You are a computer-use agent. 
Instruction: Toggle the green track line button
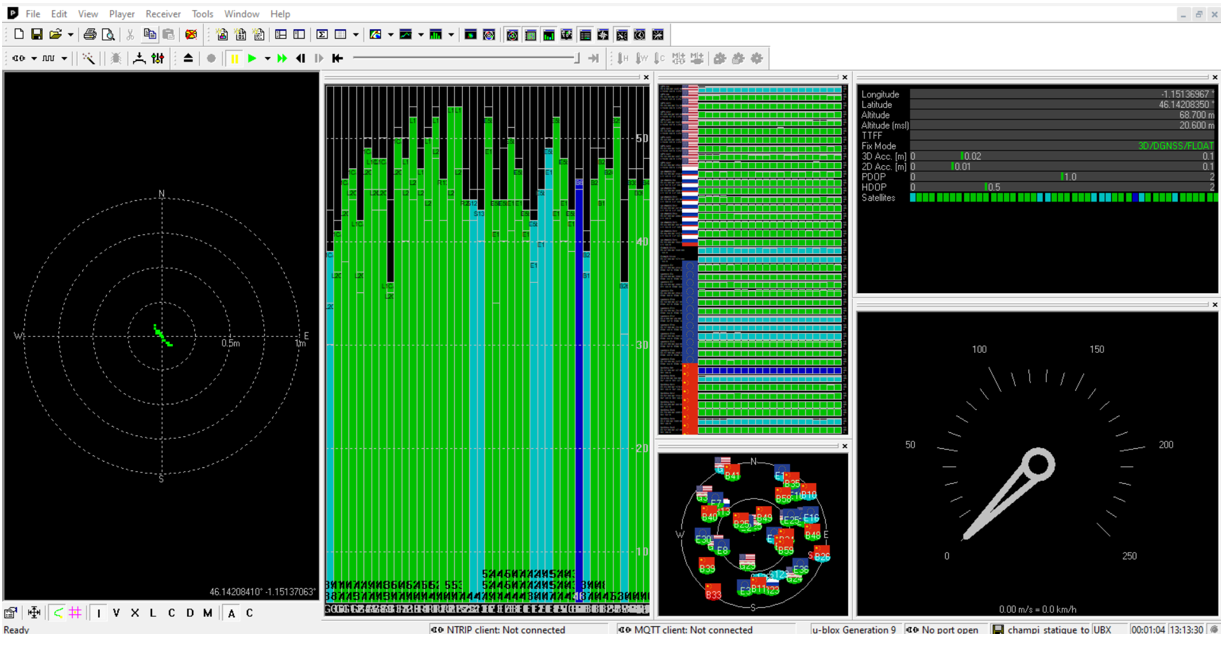[x=57, y=613]
